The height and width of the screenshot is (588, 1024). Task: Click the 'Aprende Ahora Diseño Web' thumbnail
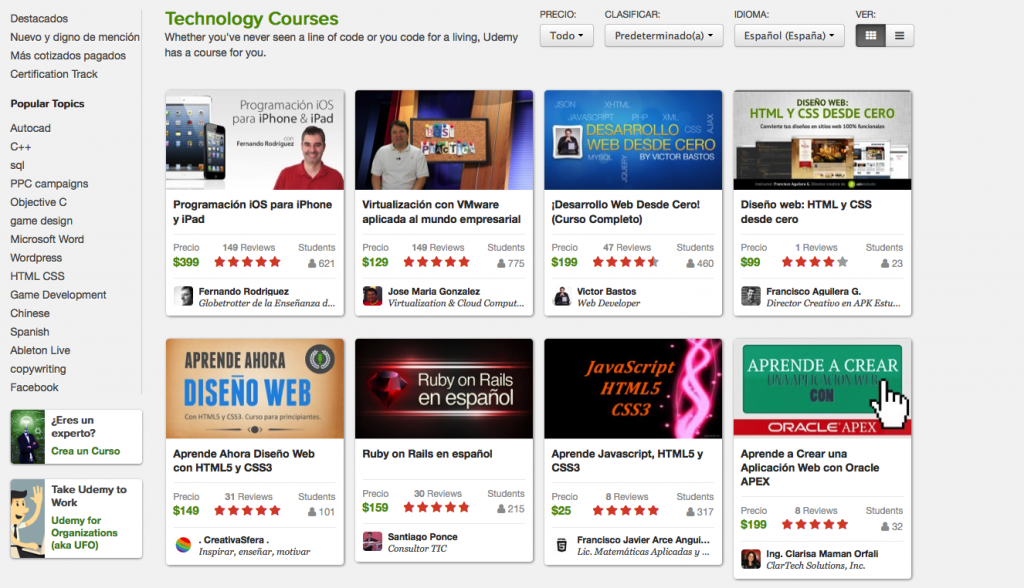(x=255, y=392)
